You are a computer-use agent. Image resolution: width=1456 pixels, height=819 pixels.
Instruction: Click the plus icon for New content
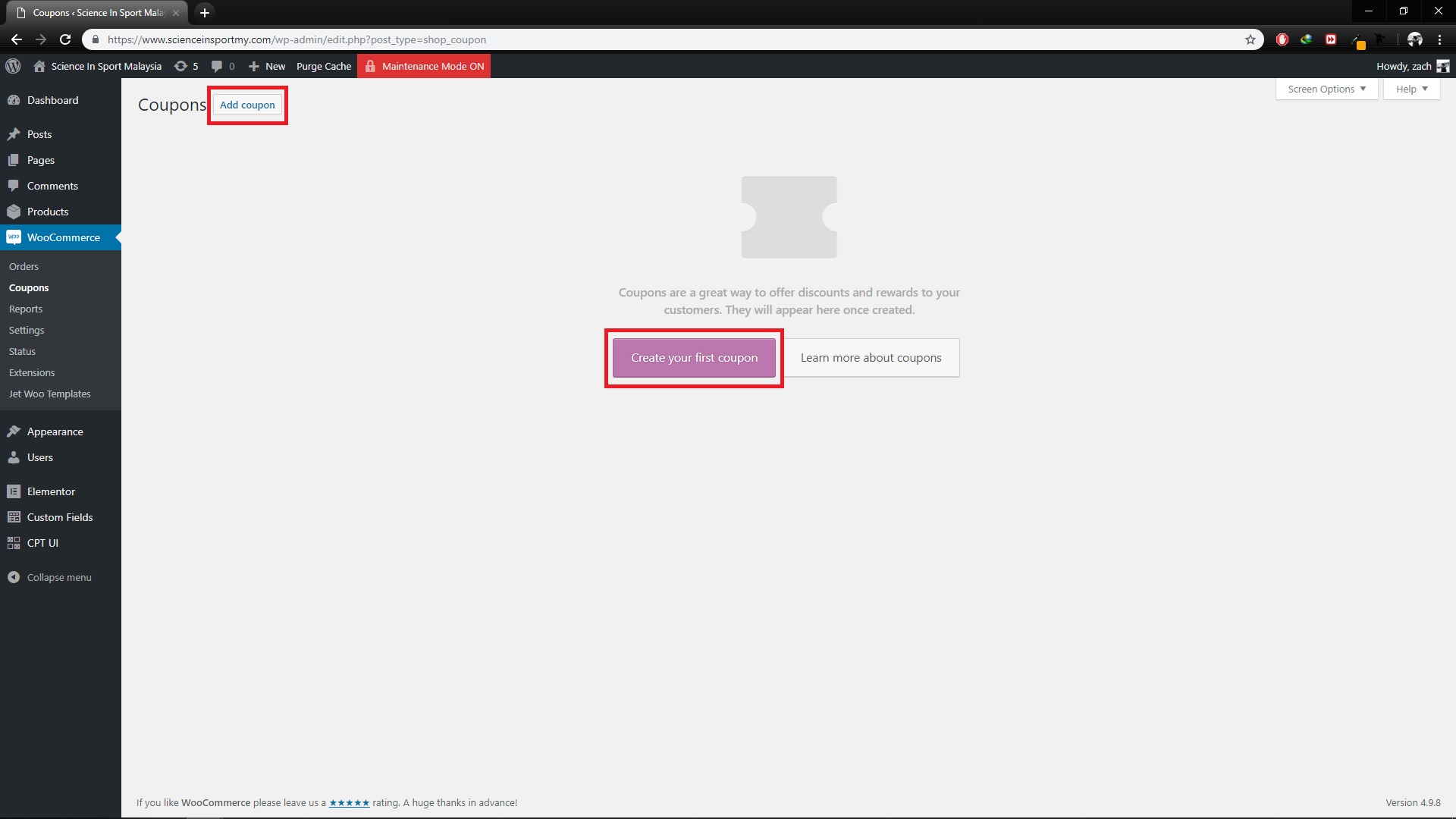(254, 66)
